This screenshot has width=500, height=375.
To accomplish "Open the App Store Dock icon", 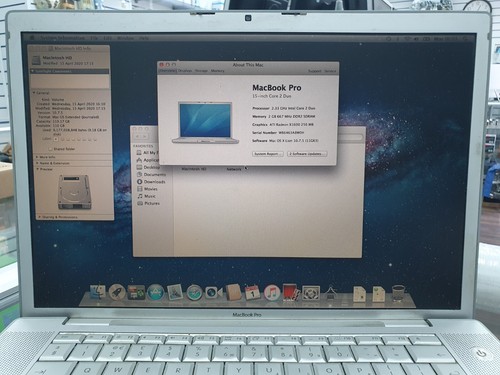I will 155,292.
